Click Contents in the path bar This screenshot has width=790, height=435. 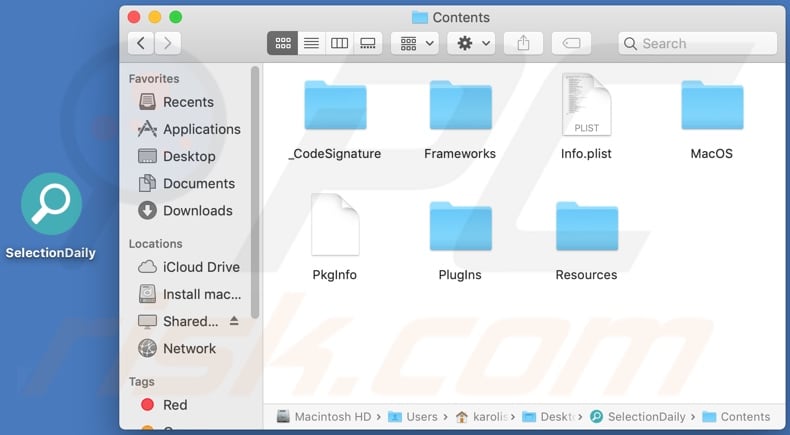(x=737, y=417)
